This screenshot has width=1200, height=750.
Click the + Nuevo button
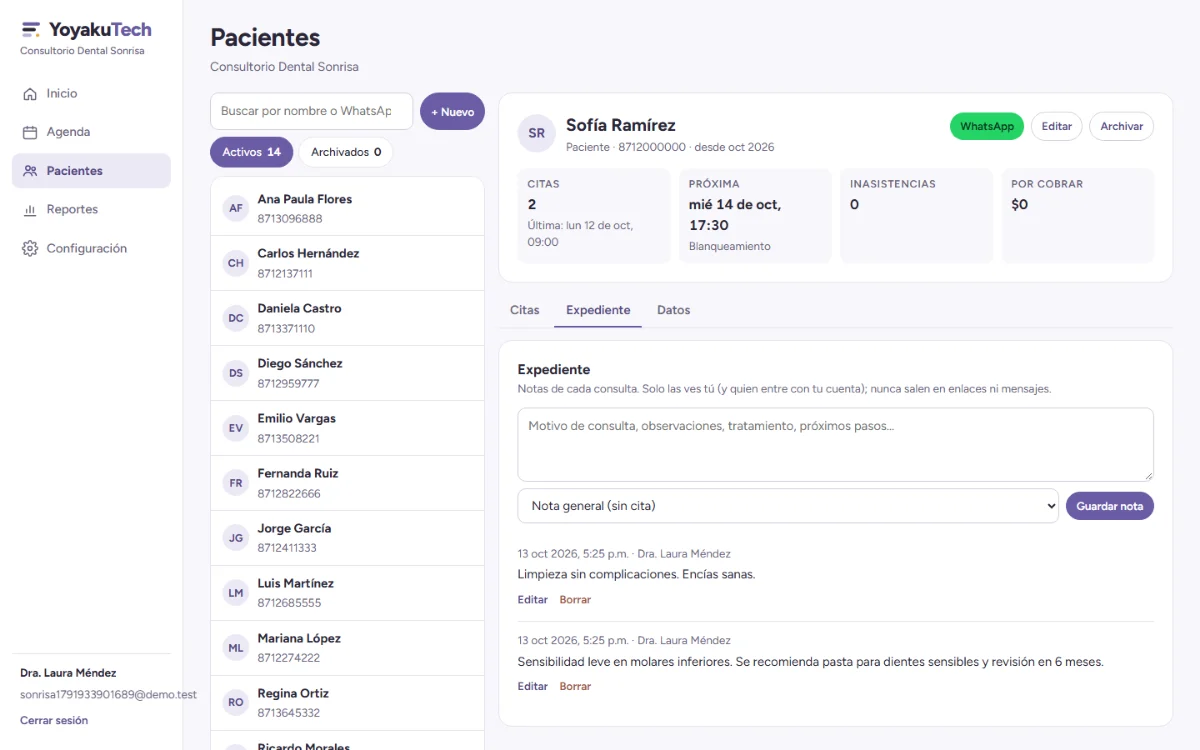(452, 112)
